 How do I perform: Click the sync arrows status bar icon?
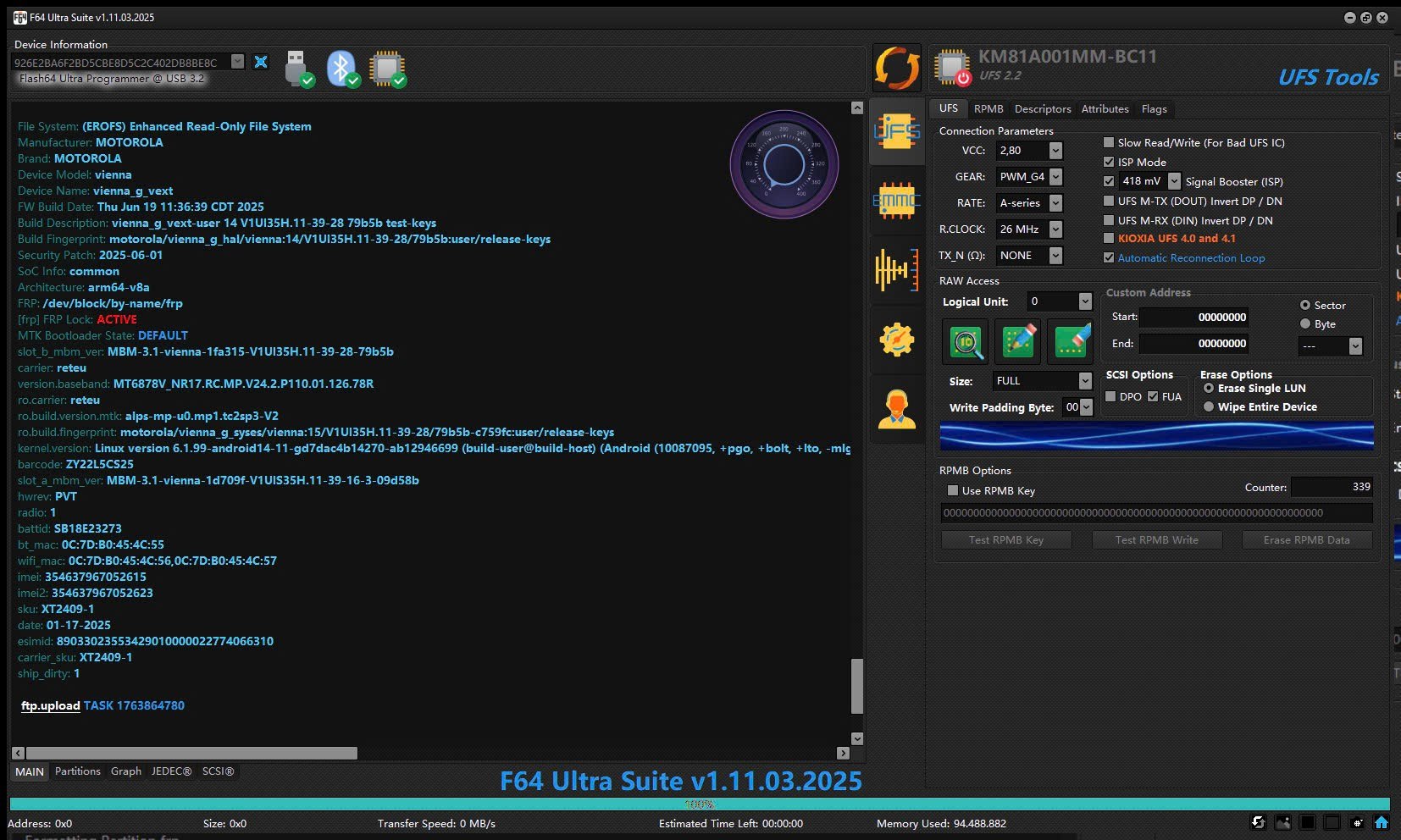coord(1259,822)
